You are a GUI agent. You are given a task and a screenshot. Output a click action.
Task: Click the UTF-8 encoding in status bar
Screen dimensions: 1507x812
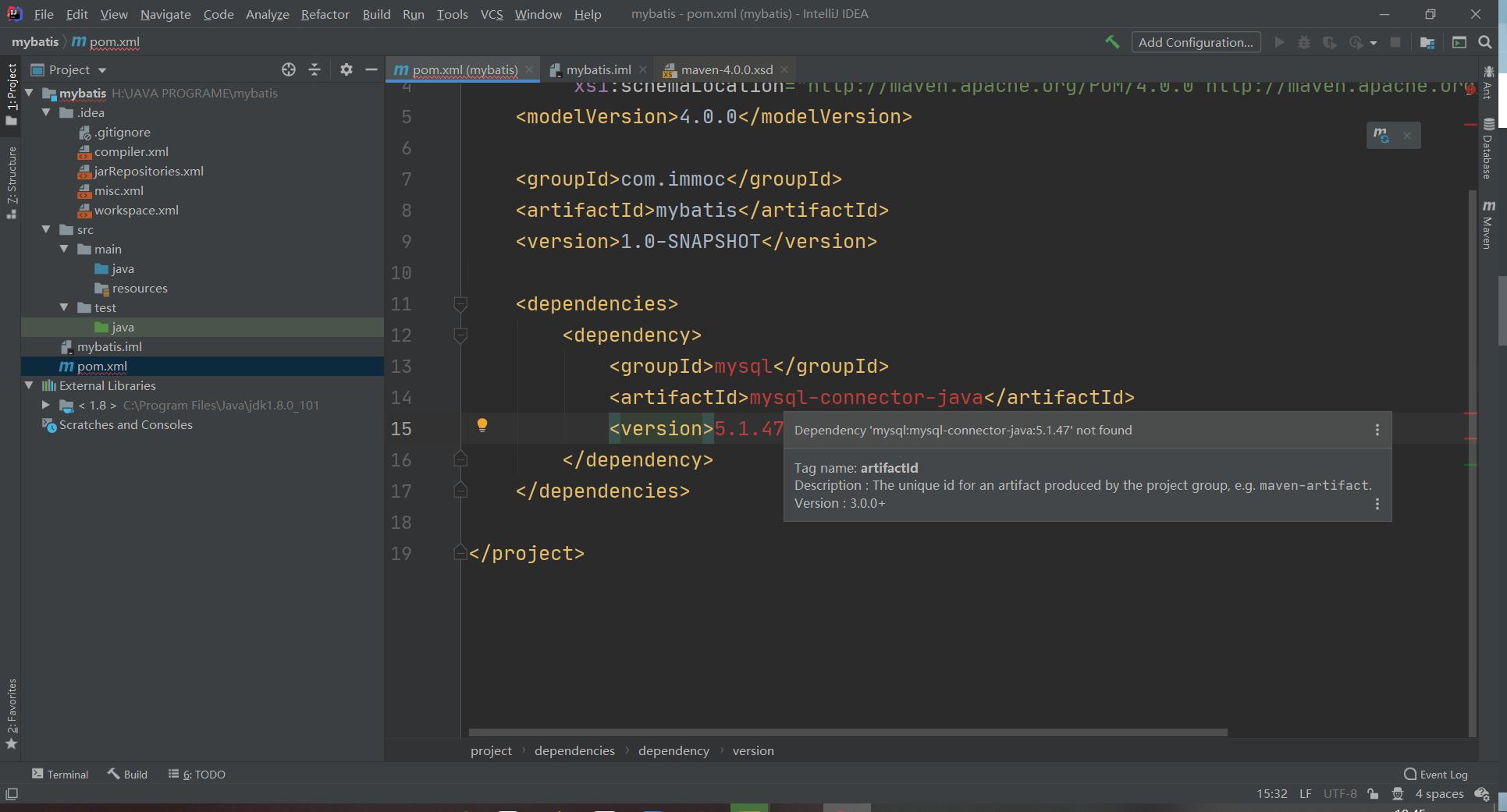click(1340, 794)
